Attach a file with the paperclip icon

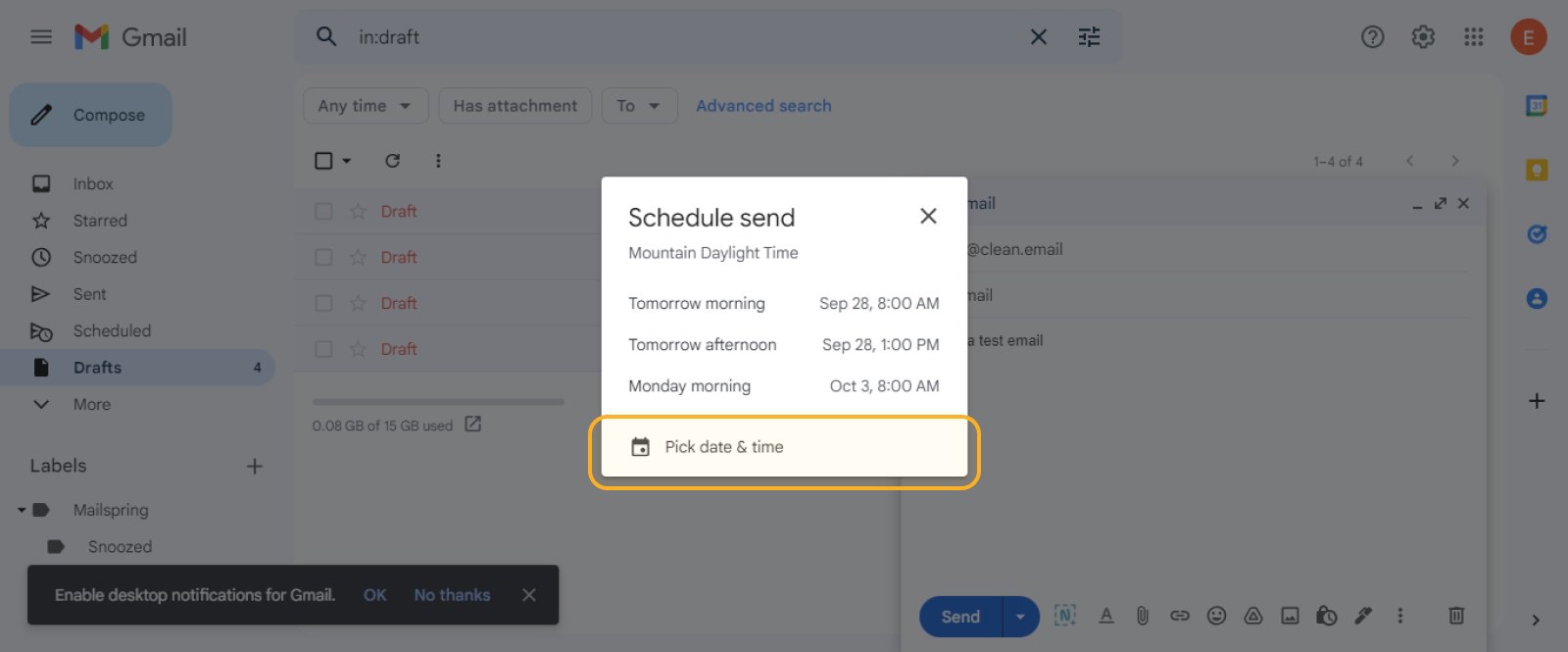pyautogui.click(x=1143, y=616)
